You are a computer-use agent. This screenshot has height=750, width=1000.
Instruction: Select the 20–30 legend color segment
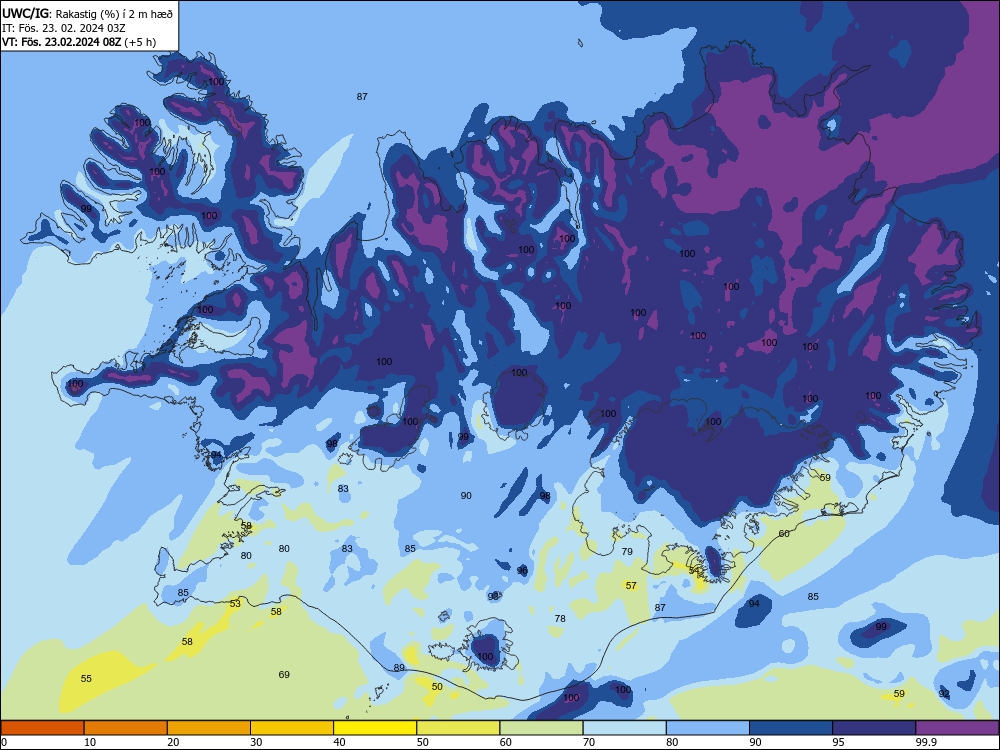point(209,728)
